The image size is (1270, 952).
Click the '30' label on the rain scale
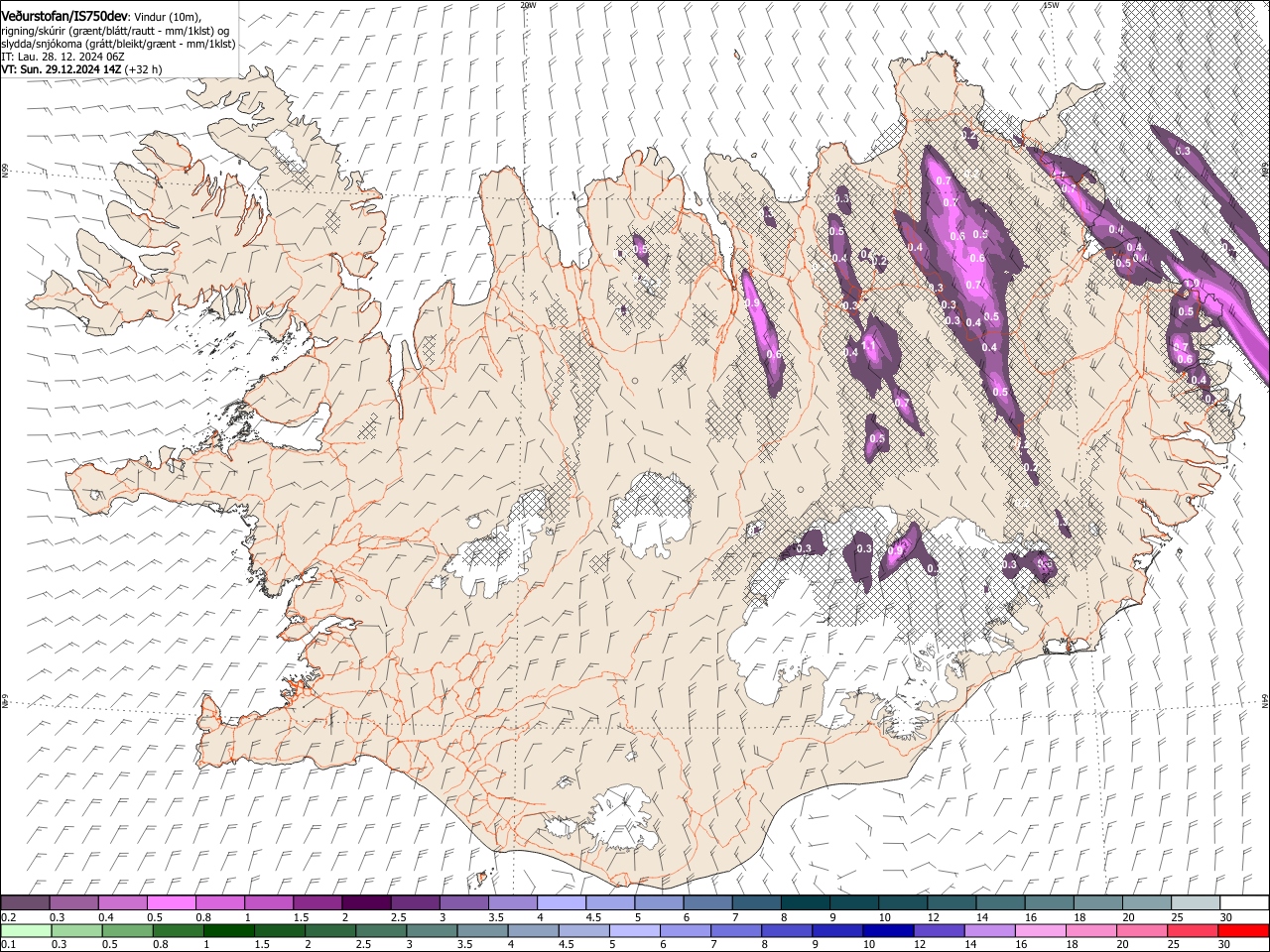coord(1225,944)
